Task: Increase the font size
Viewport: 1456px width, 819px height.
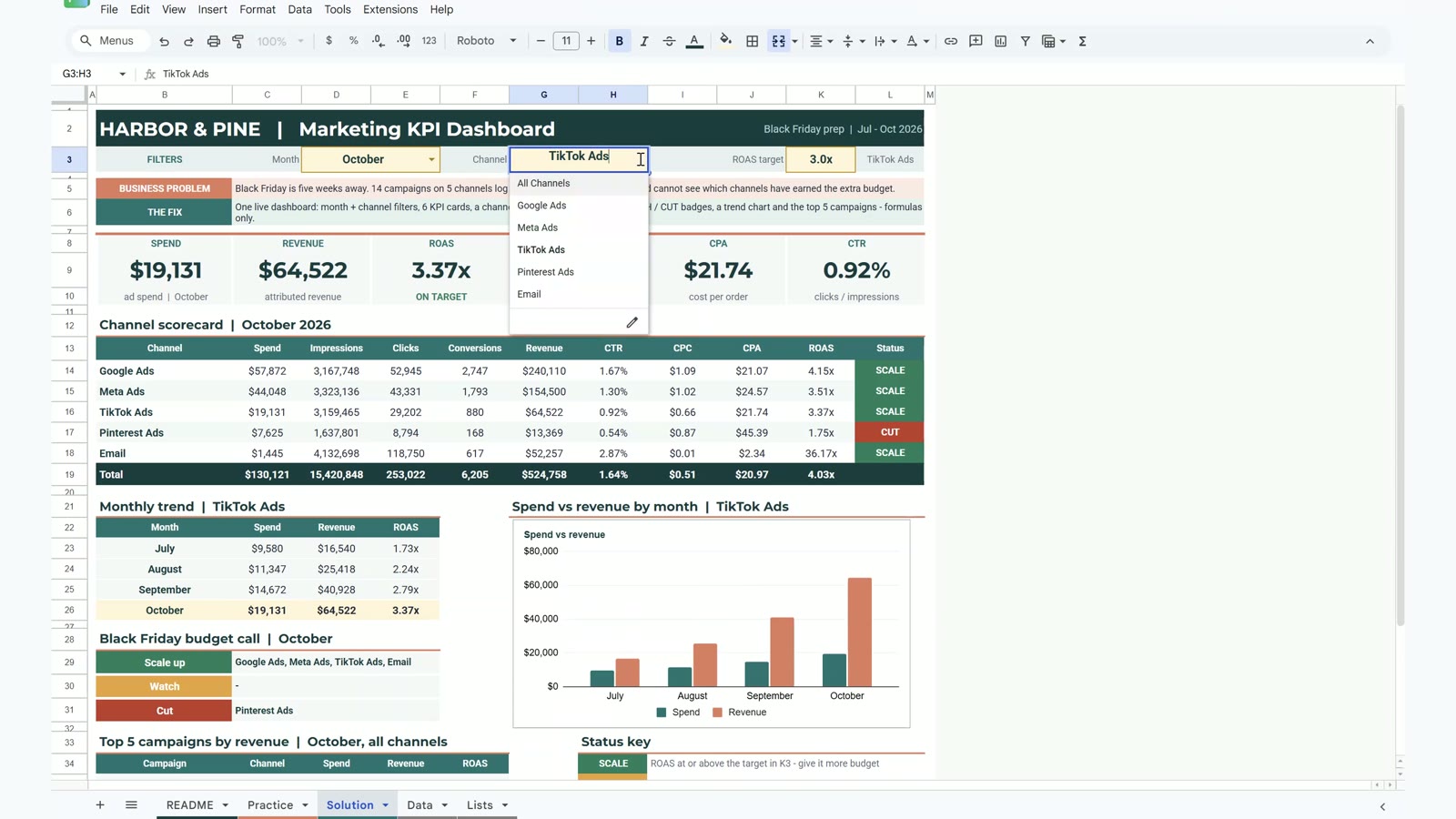Action: (x=591, y=41)
